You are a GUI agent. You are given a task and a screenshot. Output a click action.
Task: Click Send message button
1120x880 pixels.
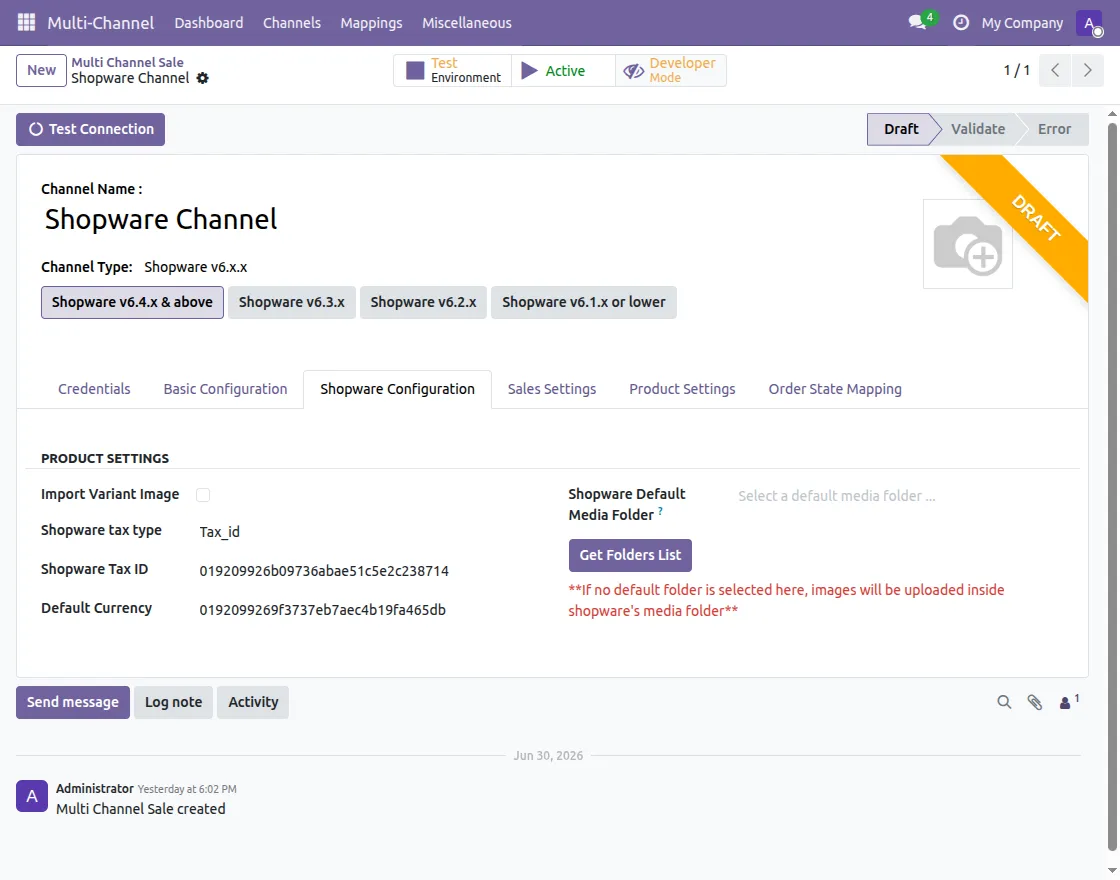[x=73, y=702]
